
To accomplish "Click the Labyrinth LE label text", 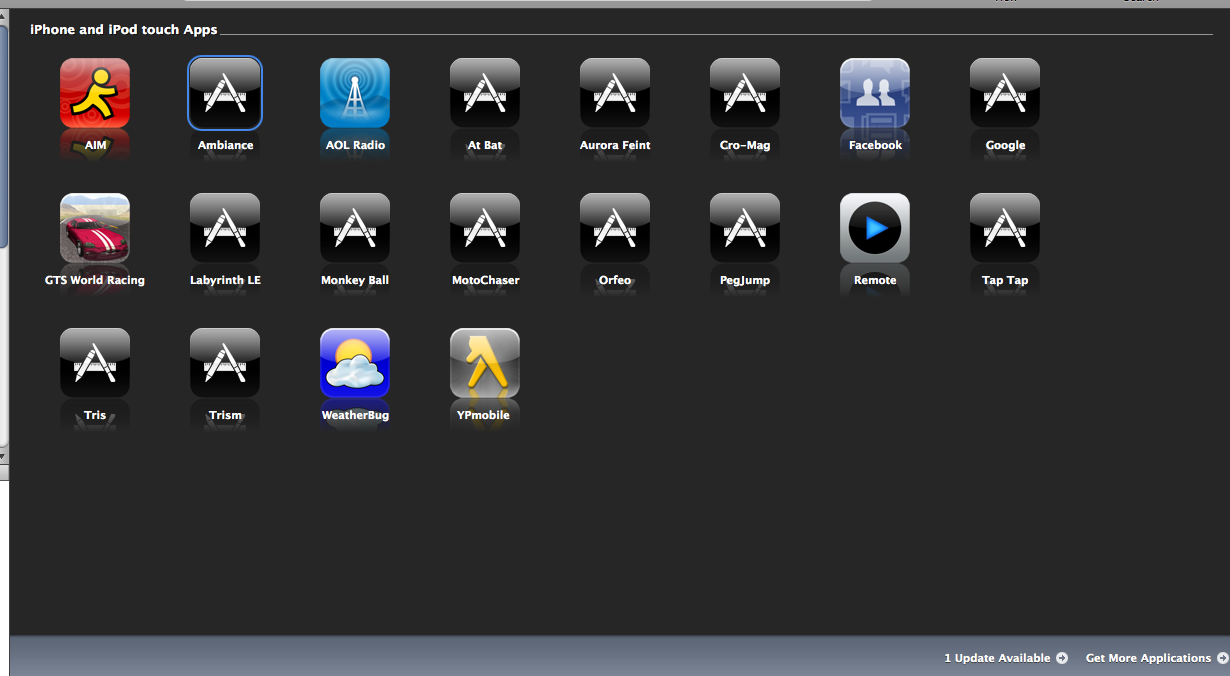I will (225, 280).
